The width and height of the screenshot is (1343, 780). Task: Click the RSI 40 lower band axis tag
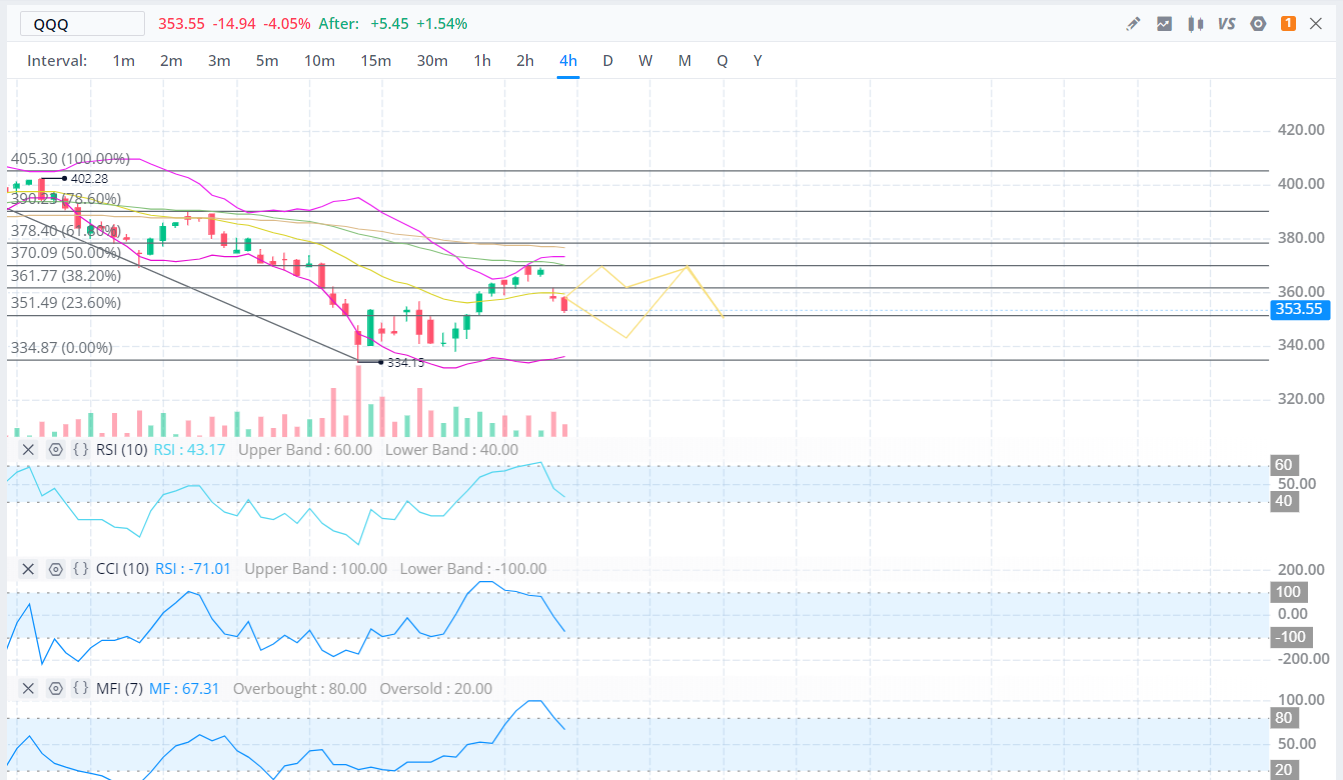click(1284, 501)
